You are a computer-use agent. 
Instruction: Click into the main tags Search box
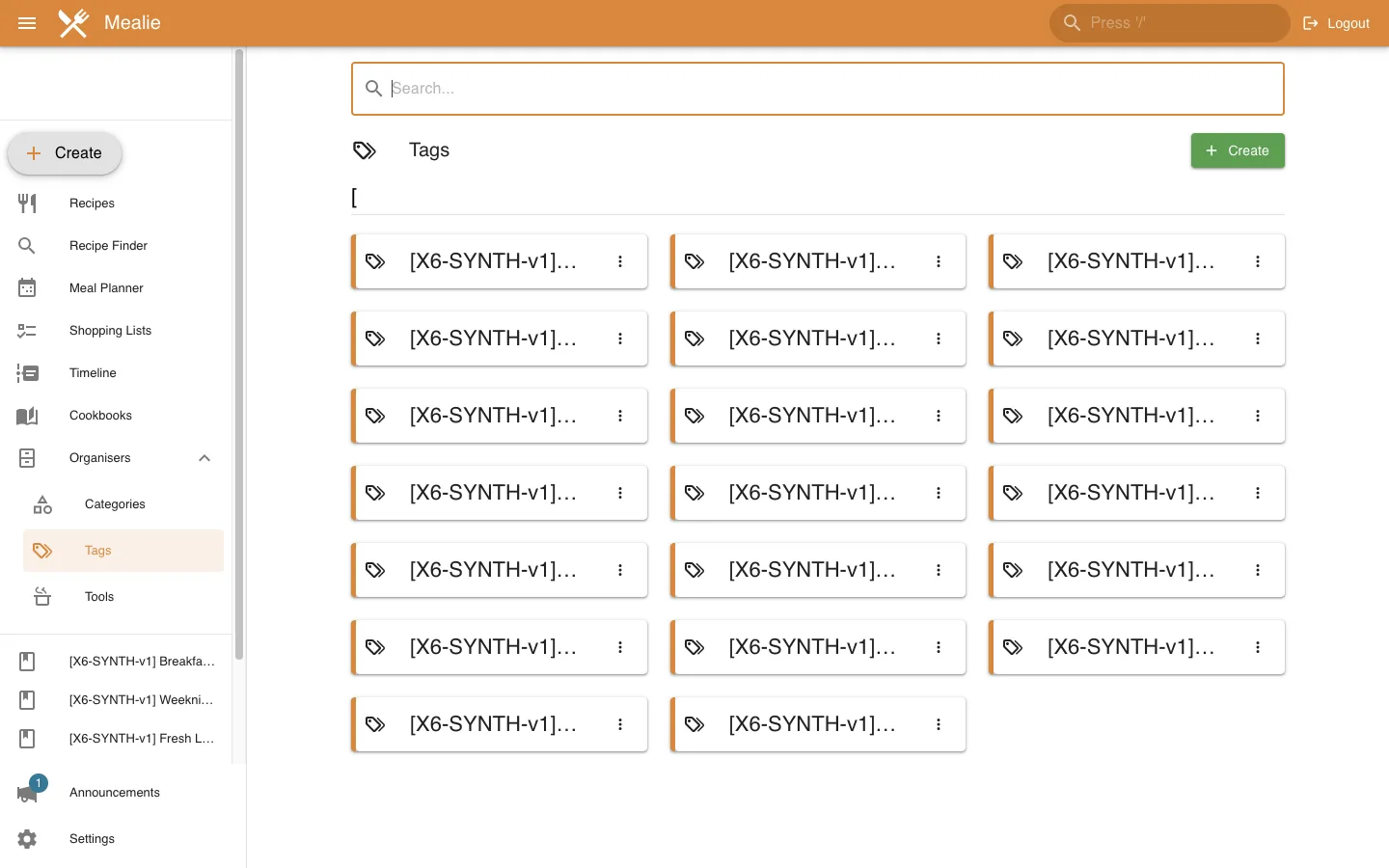pos(818,89)
